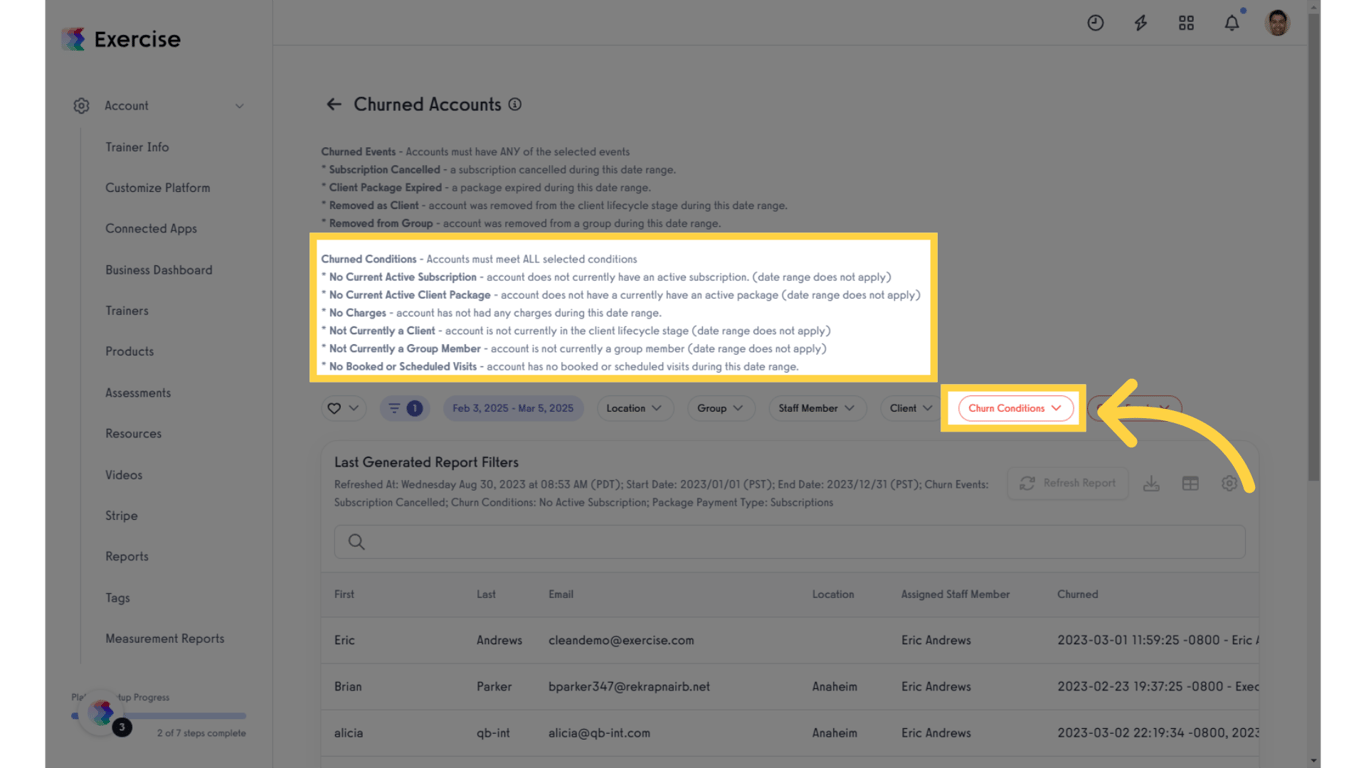Click the setup progress bar
Screen dimensions: 1366x768
click(159, 716)
